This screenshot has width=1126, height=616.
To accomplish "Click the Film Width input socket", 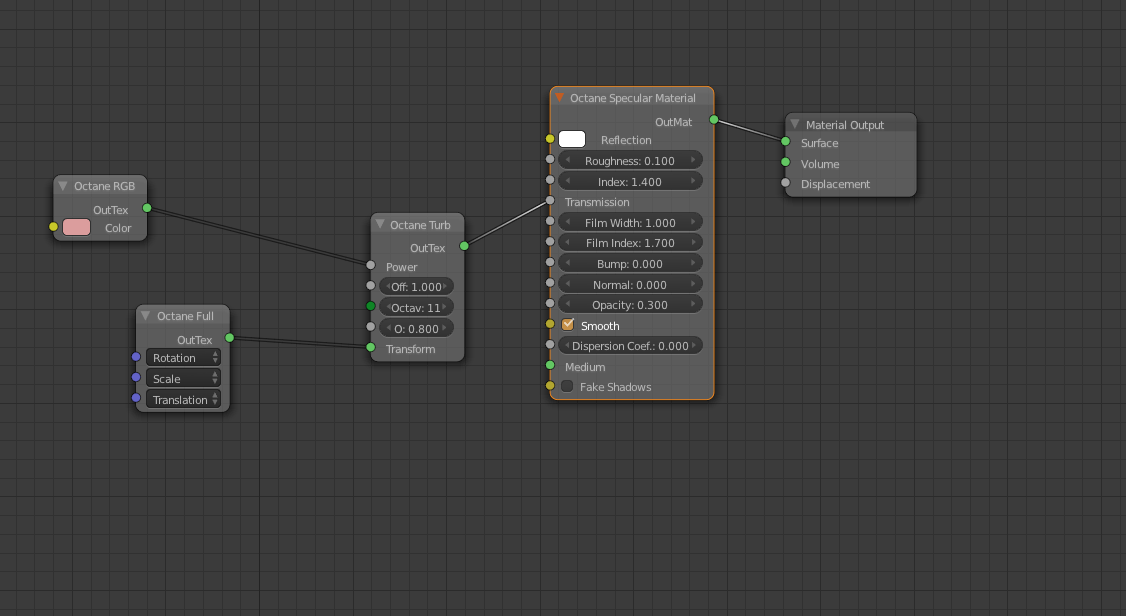I will tap(550, 221).
